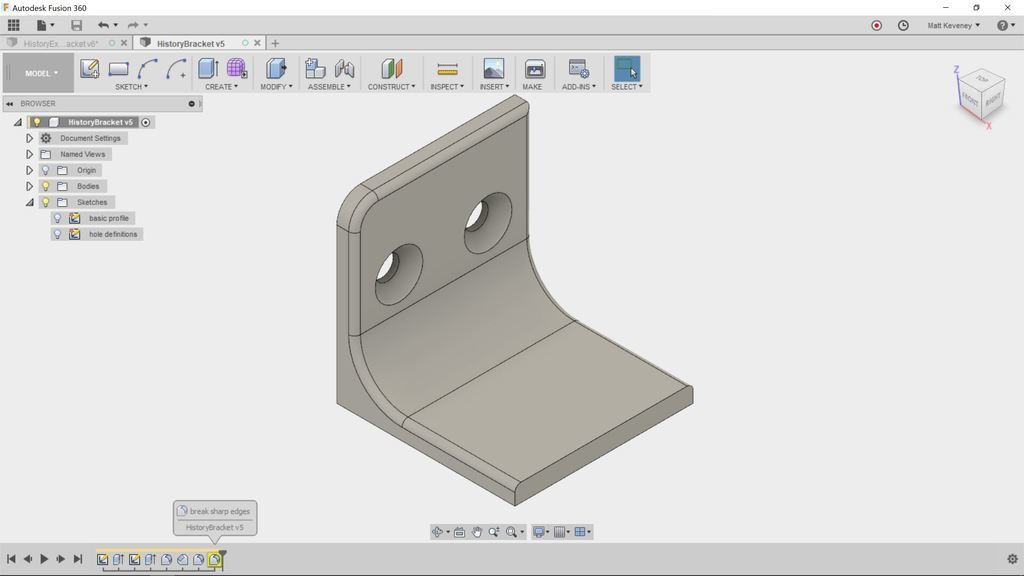Select the last feature in the timeline
The image size is (1024, 576).
[214, 560]
